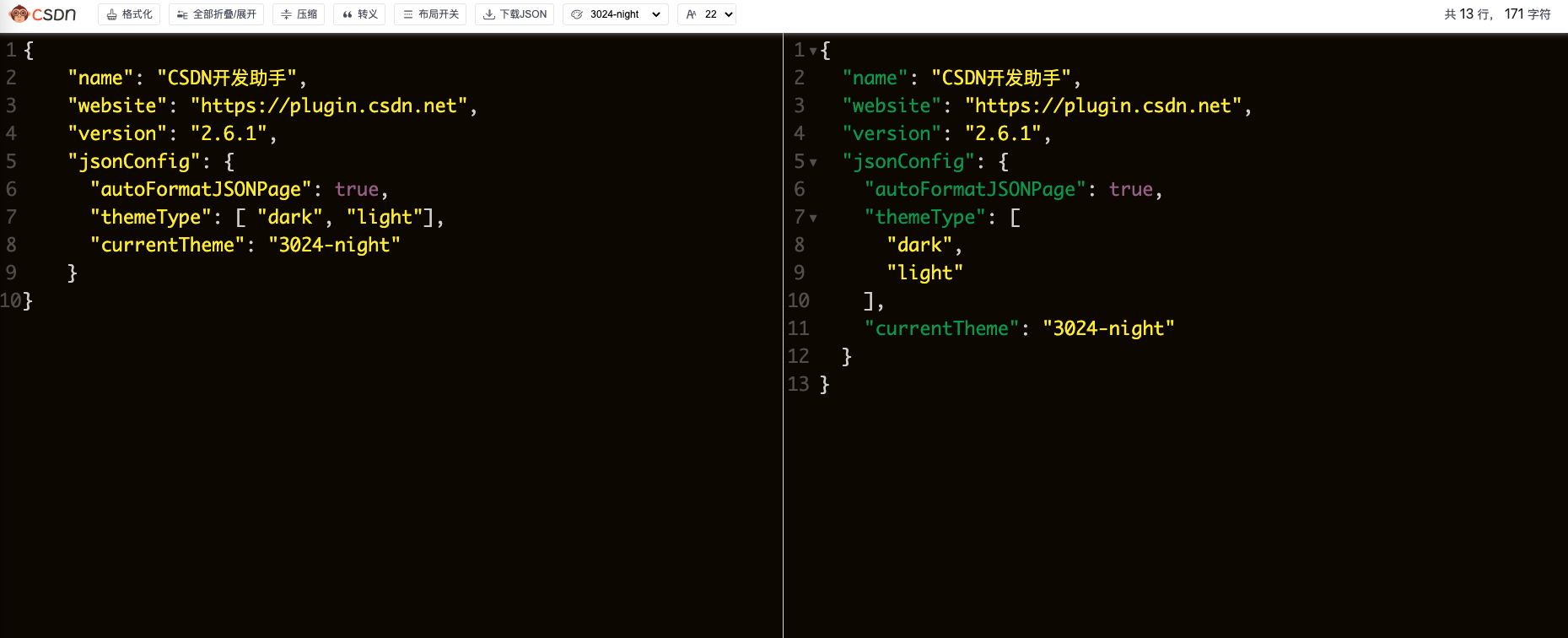Click "autoFormatJSONPage" key in left editor
The height and width of the screenshot is (638, 1568).
(x=201, y=189)
